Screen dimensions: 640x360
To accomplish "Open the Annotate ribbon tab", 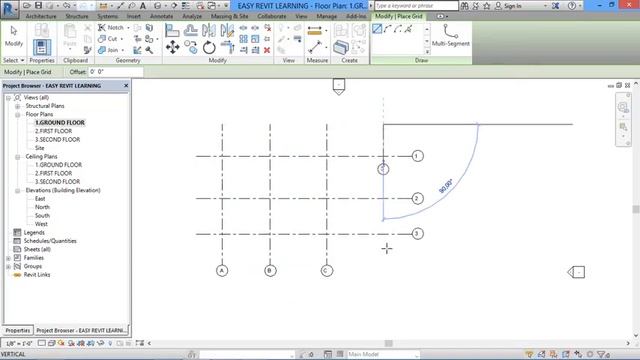I will point(162,16).
